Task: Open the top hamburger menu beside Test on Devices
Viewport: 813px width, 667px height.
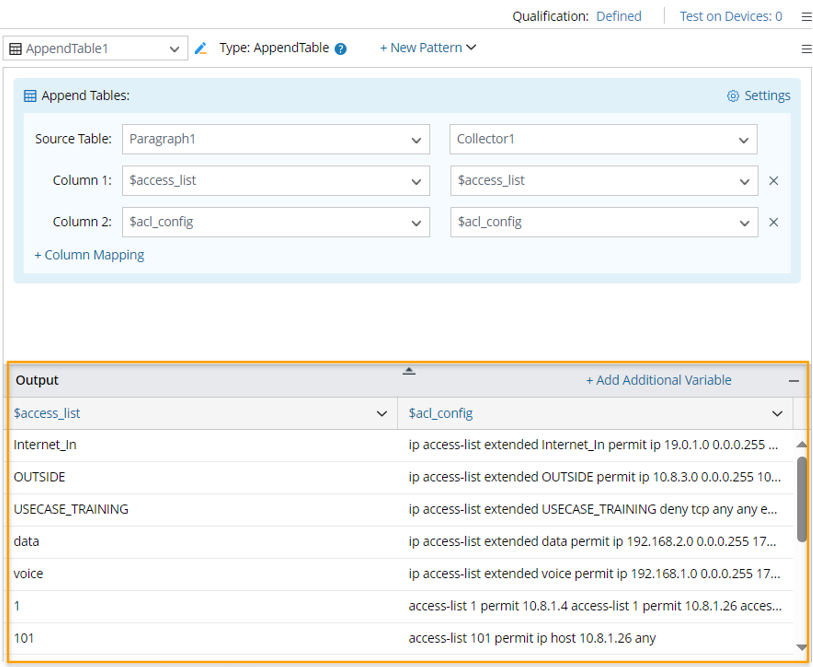Action: tap(806, 16)
